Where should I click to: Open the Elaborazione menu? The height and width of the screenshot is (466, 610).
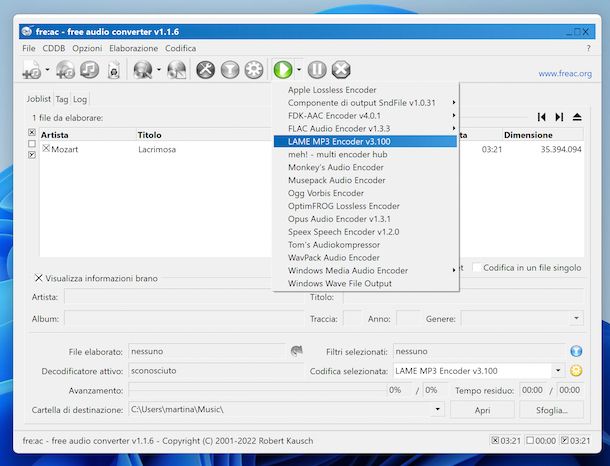[133, 48]
